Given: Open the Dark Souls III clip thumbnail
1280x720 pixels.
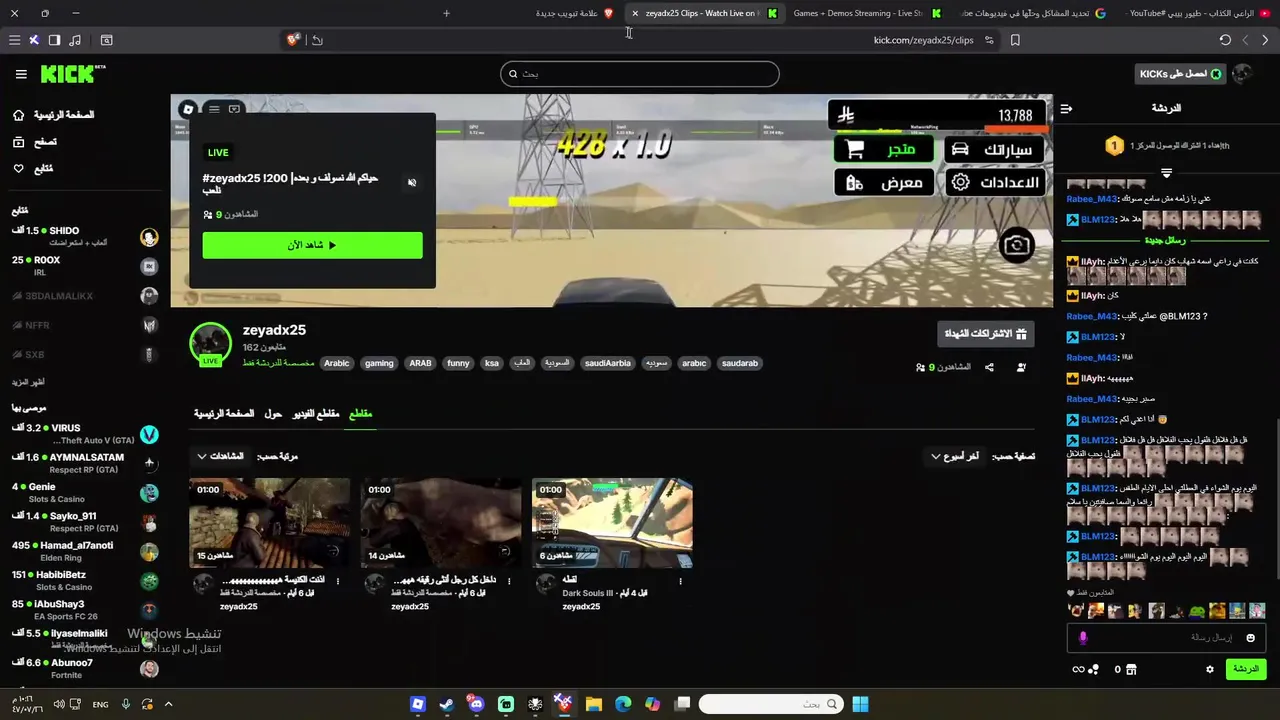Looking at the screenshot, I should tap(612, 523).
